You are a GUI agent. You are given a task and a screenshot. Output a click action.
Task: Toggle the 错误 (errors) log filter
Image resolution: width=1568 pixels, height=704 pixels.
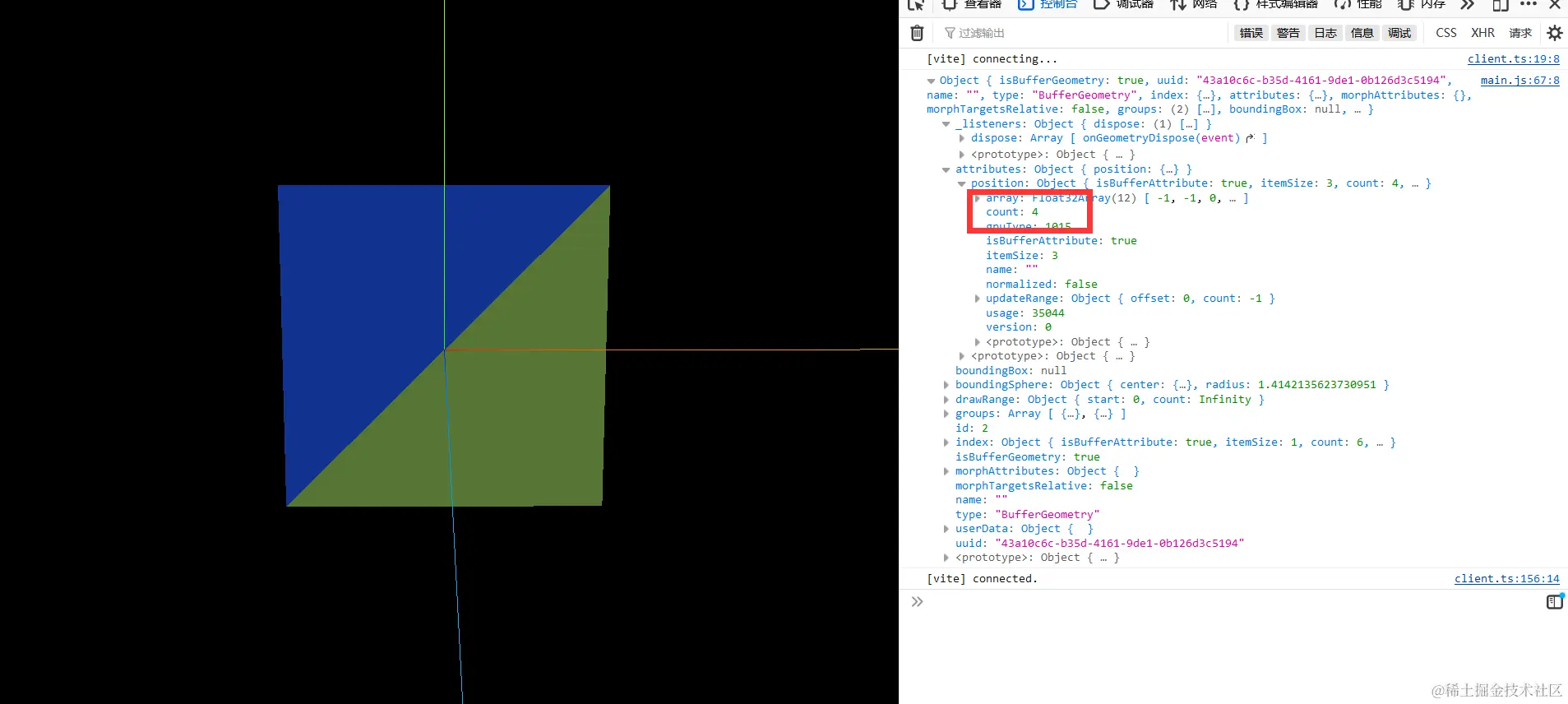(x=1251, y=33)
